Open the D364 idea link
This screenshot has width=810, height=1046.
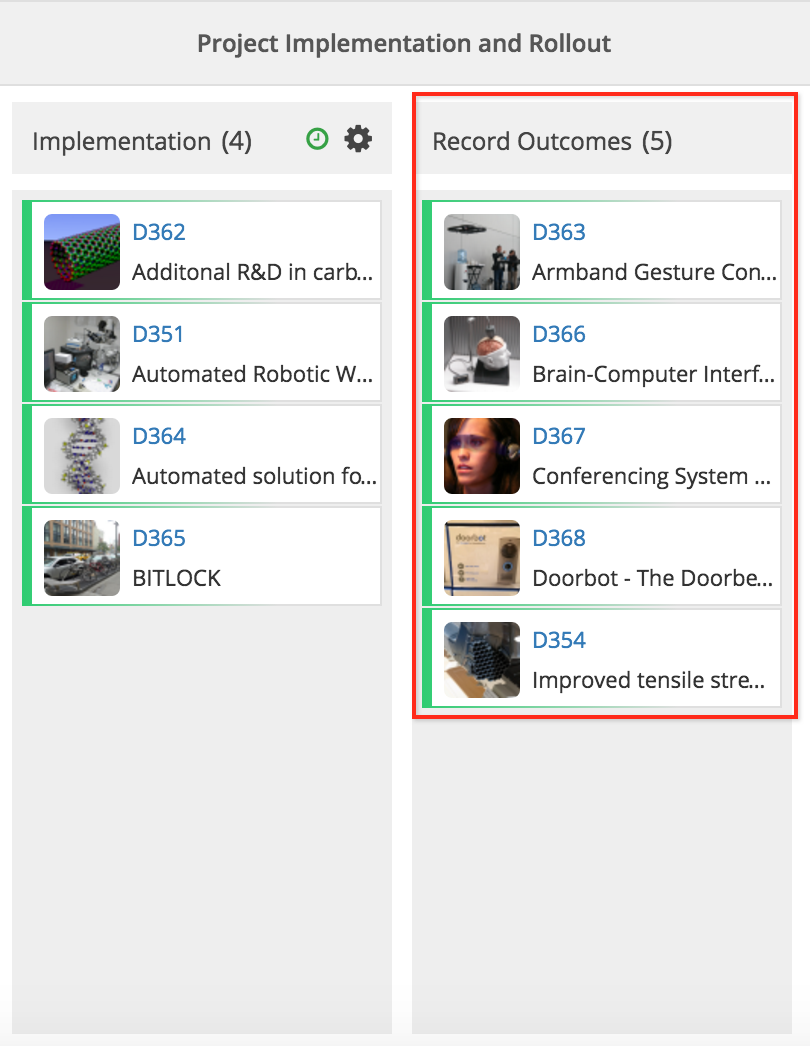[x=159, y=436]
